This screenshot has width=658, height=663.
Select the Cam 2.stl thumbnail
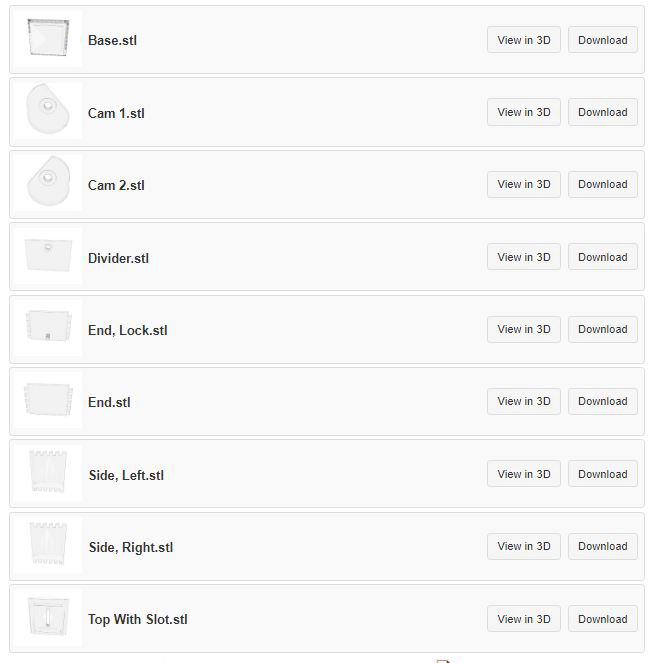[x=48, y=183]
